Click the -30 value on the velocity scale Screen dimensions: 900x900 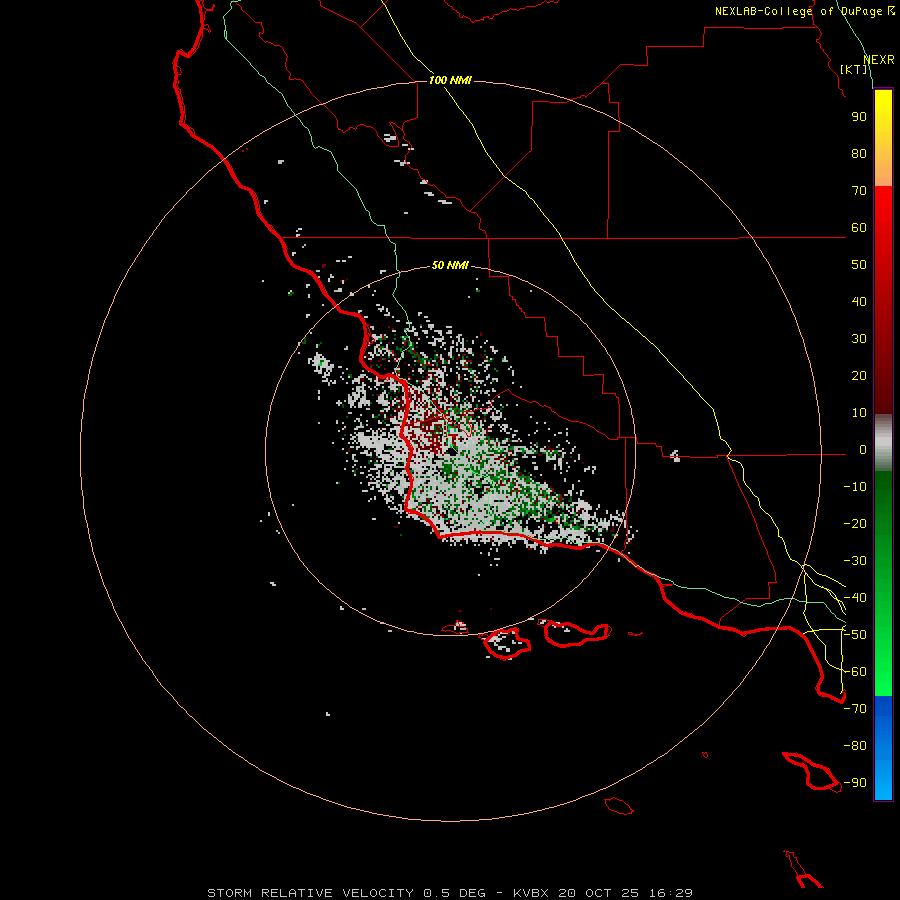[x=855, y=561]
